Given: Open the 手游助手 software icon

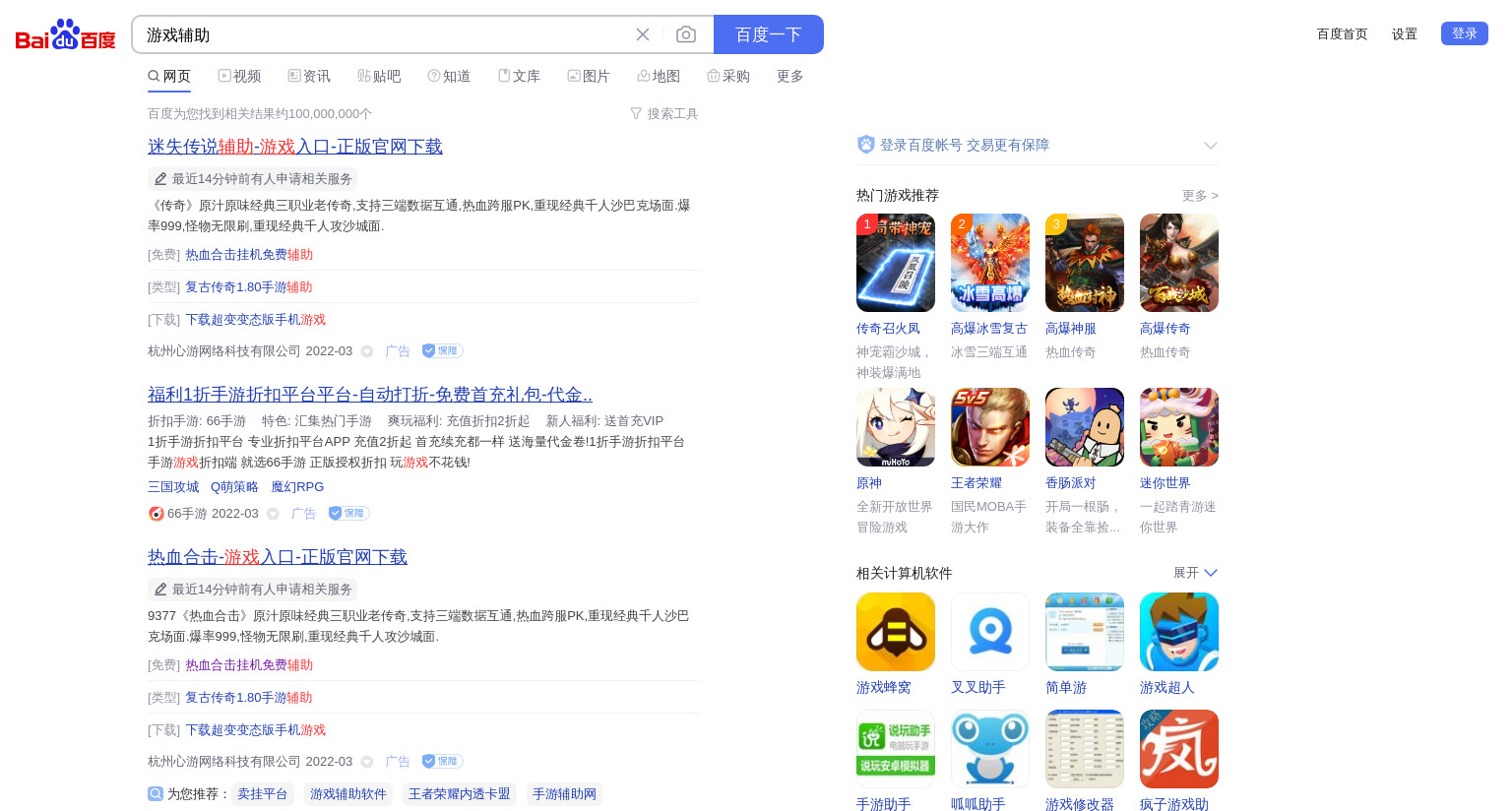Looking at the screenshot, I should pyautogui.click(x=896, y=749).
